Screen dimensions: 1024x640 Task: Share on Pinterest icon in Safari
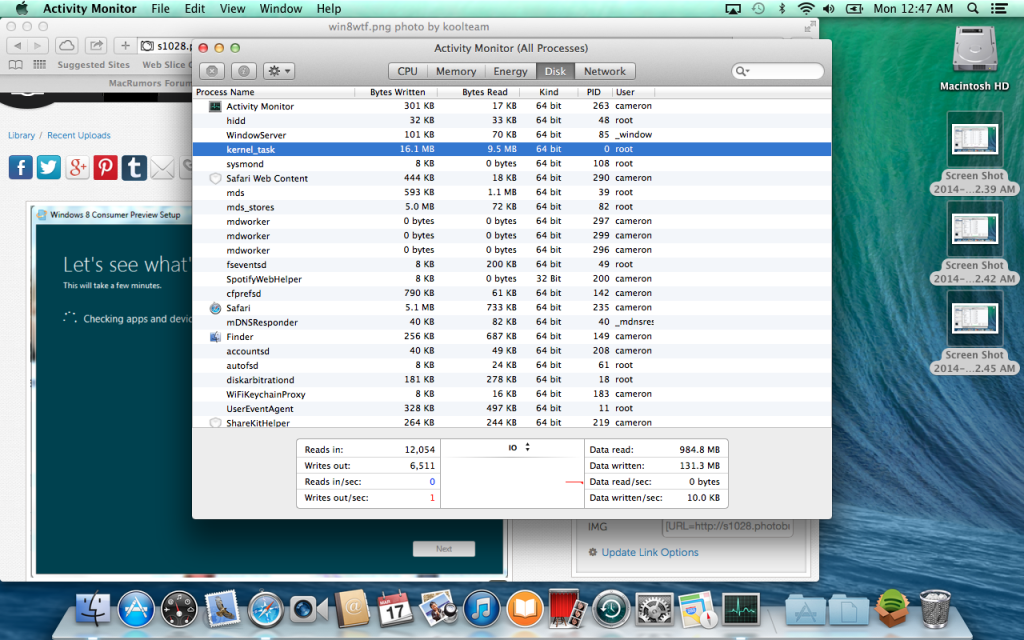coord(105,168)
